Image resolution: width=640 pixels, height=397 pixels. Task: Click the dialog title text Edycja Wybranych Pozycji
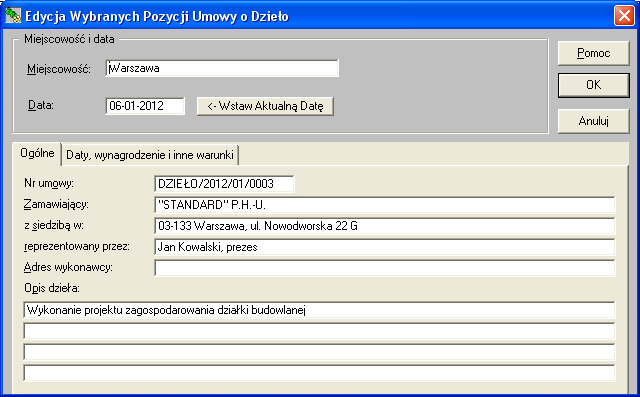[157, 16]
